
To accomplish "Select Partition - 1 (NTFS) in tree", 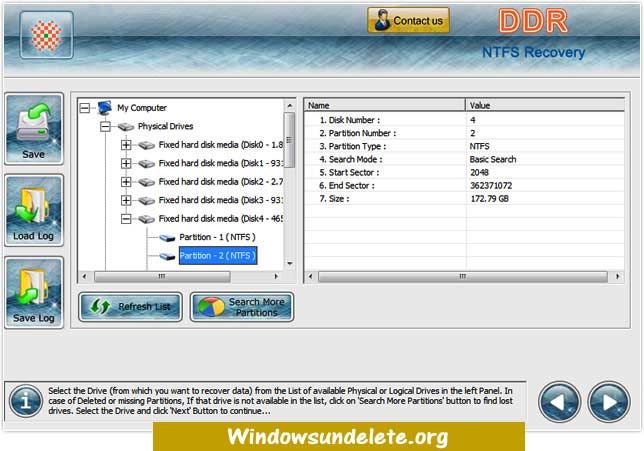I will coord(217,237).
